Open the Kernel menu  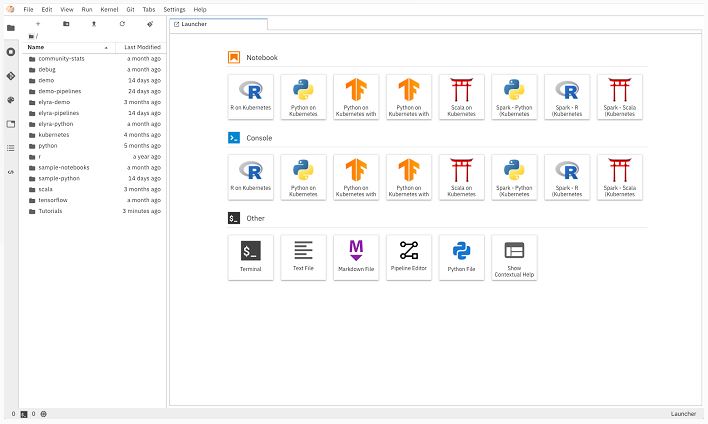109,9
